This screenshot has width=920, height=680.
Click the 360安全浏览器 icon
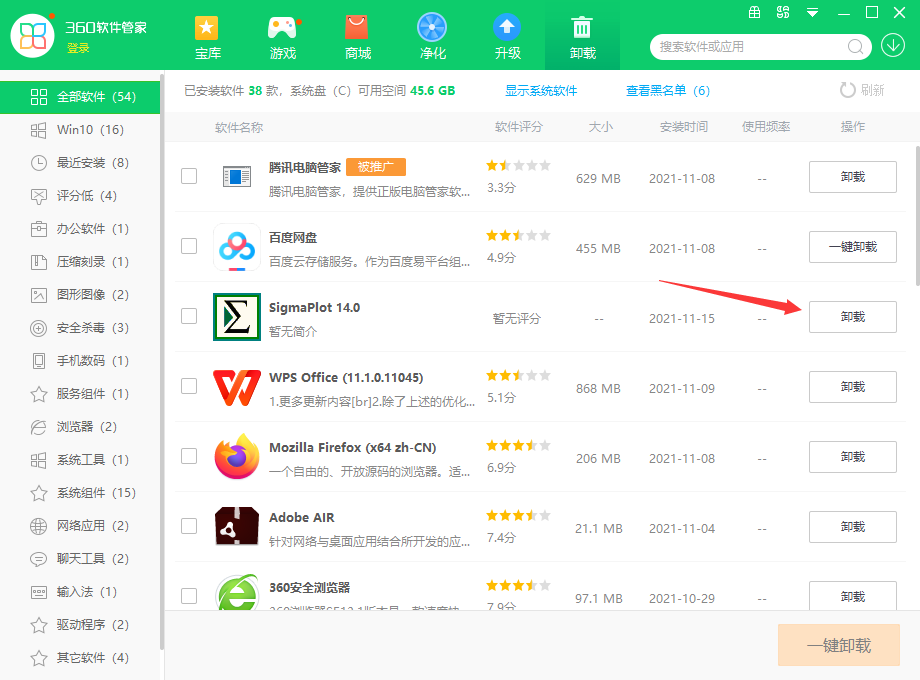pyautogui.click(x=236, y=593)
